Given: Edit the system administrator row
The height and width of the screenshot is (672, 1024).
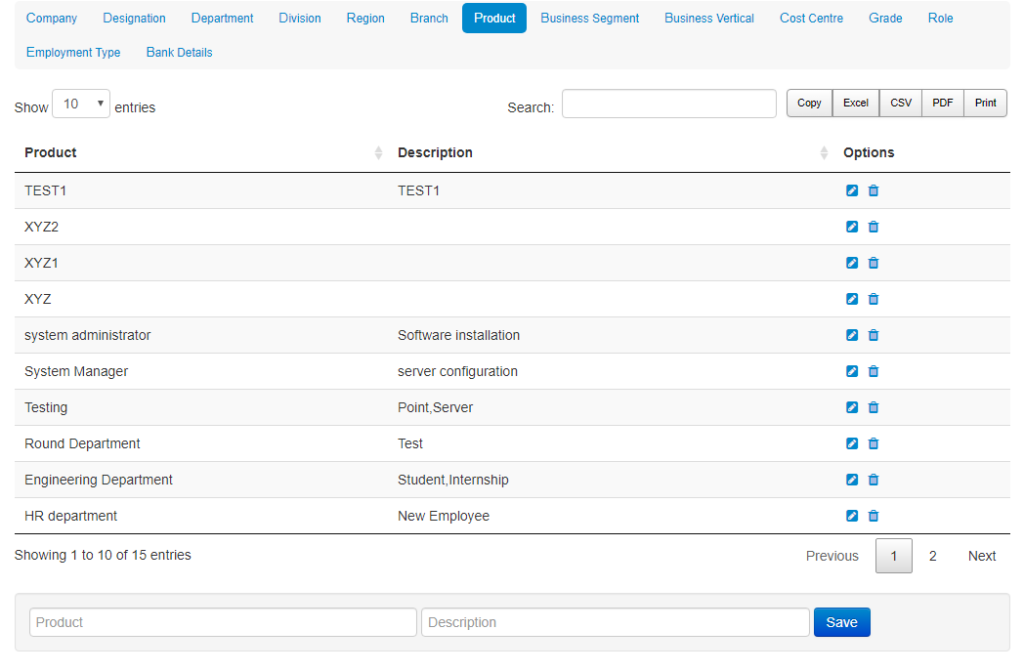Looking at the screenshot, I should pyautogui.click(x=851, y=335).
